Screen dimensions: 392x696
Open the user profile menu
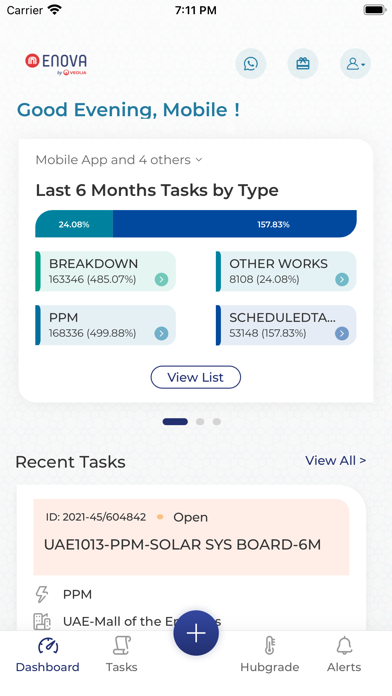pos(356,64)
